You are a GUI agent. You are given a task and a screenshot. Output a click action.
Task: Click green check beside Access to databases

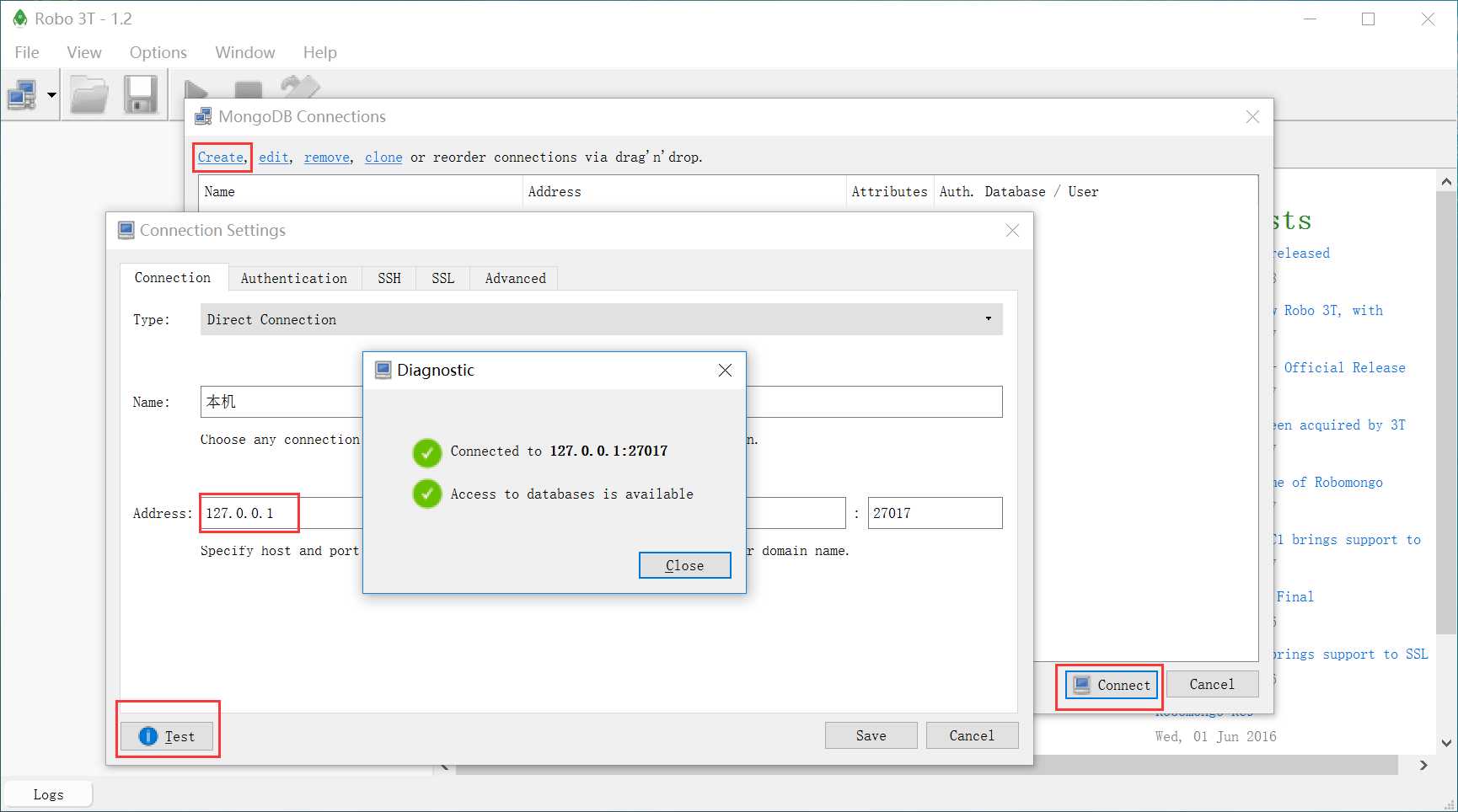tap(427, 494)
